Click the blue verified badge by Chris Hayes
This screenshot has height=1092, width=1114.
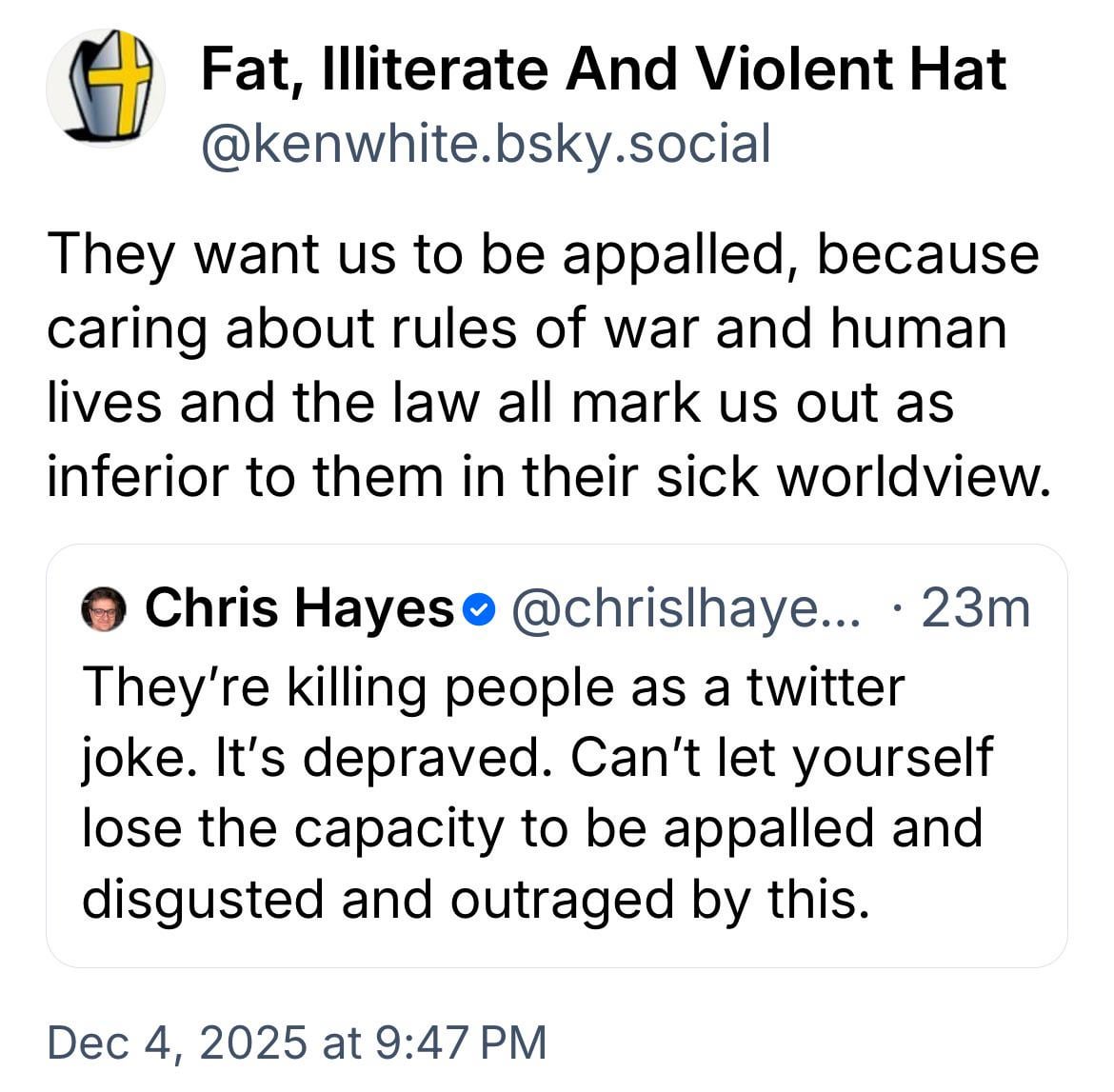(x=485, y=609)
